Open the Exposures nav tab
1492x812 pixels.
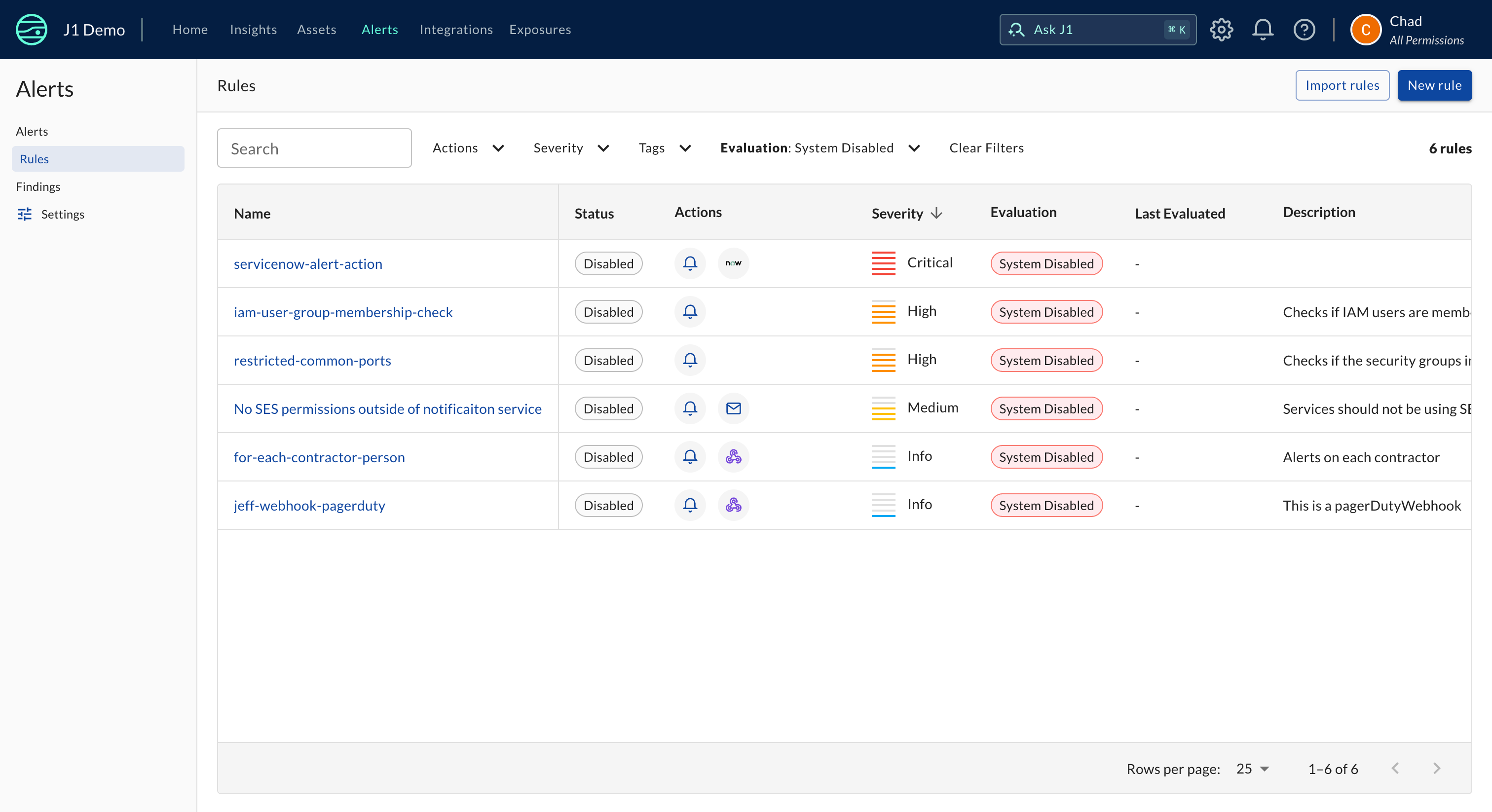540,30
